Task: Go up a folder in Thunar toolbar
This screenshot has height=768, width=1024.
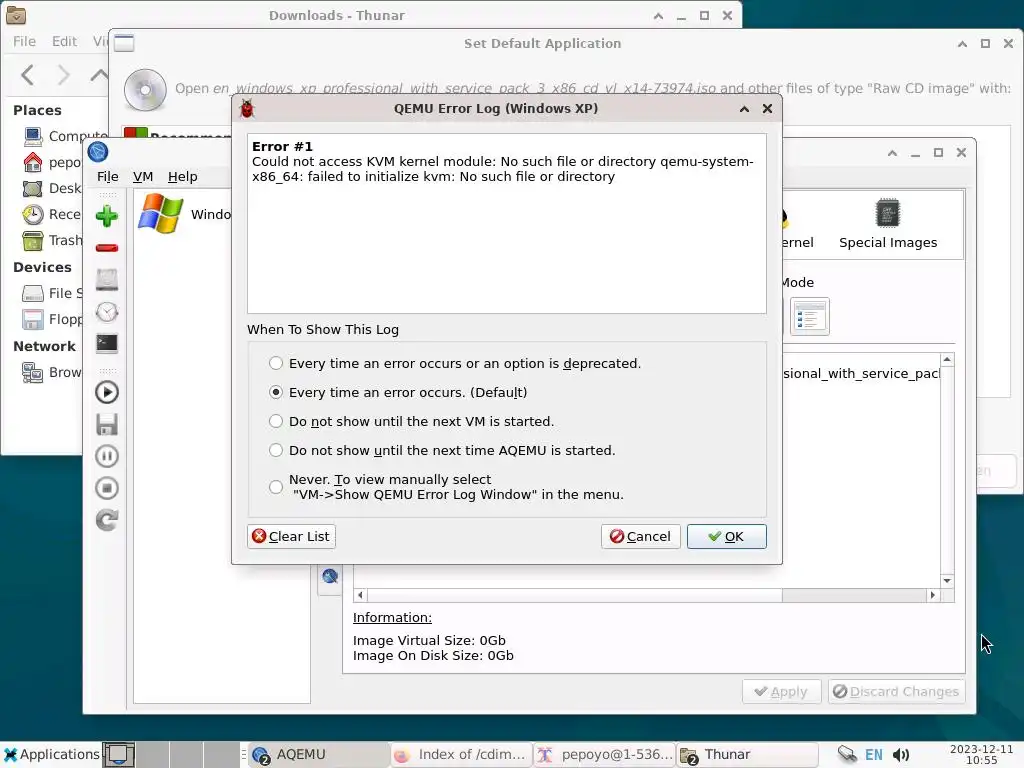Action: pos(99,75)
